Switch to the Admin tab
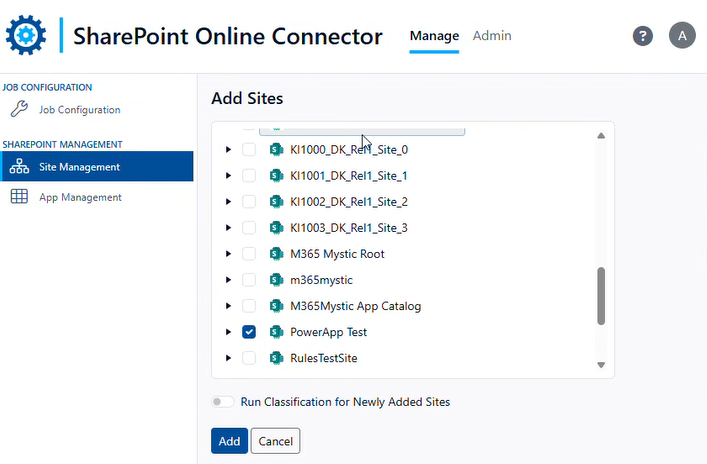 pyautogui.click(x=492, y=36)
